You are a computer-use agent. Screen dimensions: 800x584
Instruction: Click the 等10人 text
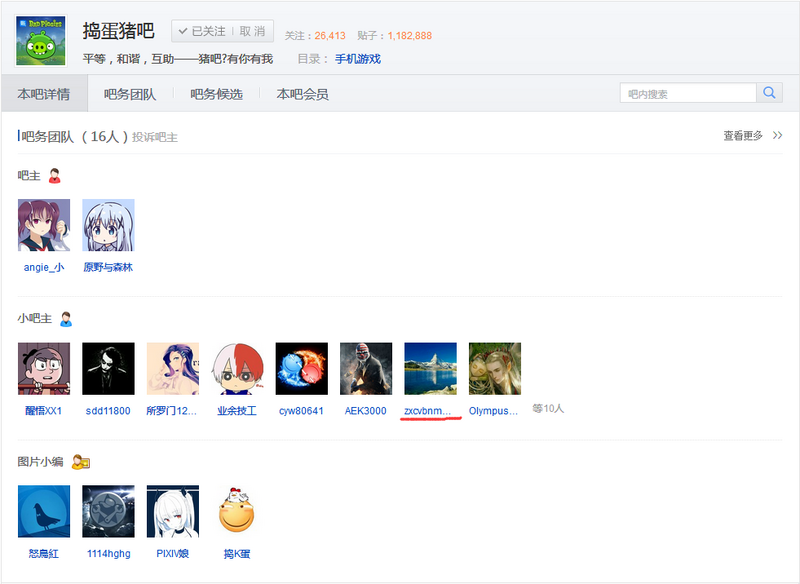pos(548,409)
